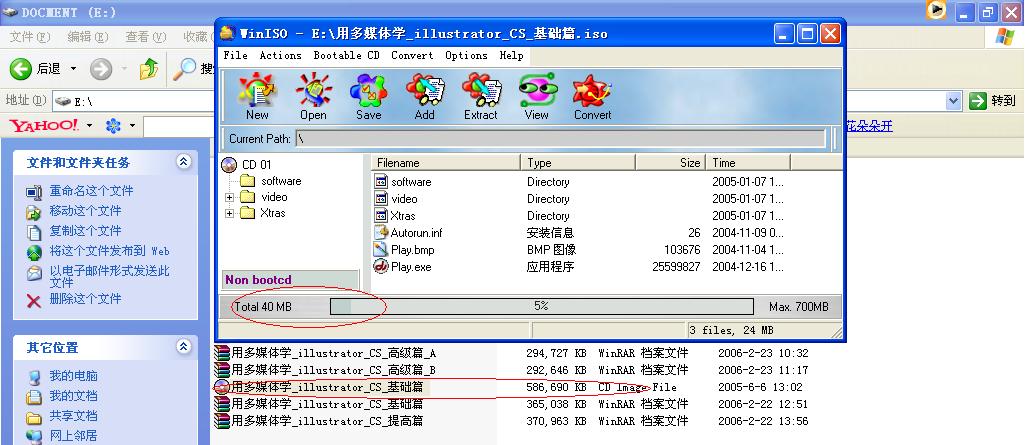Click the 5% disc capacity progress bar
This screenshot has height=445, width=1028.
pos(542,307)
